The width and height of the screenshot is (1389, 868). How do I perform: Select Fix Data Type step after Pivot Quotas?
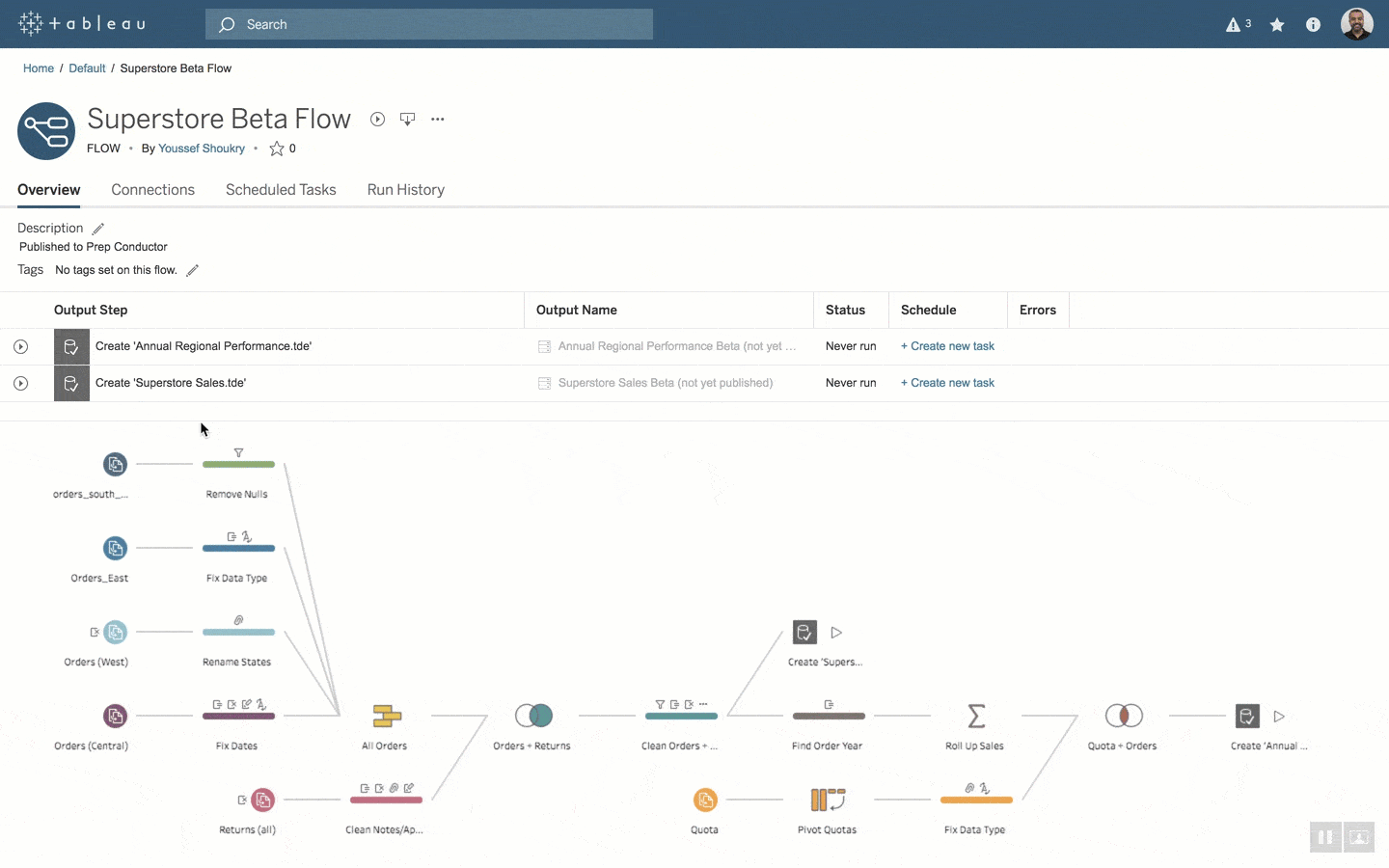[976, 800]
